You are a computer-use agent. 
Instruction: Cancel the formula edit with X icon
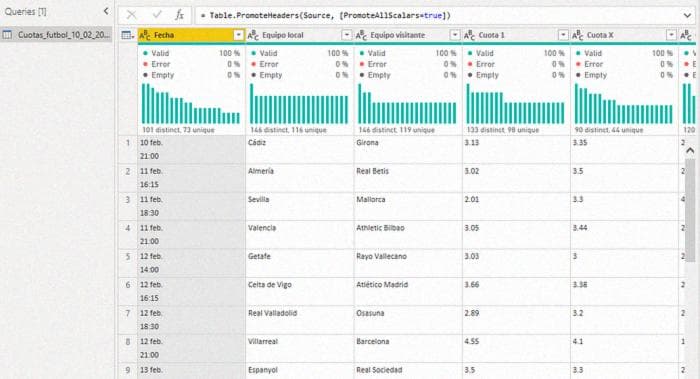[x=131, y=15]
